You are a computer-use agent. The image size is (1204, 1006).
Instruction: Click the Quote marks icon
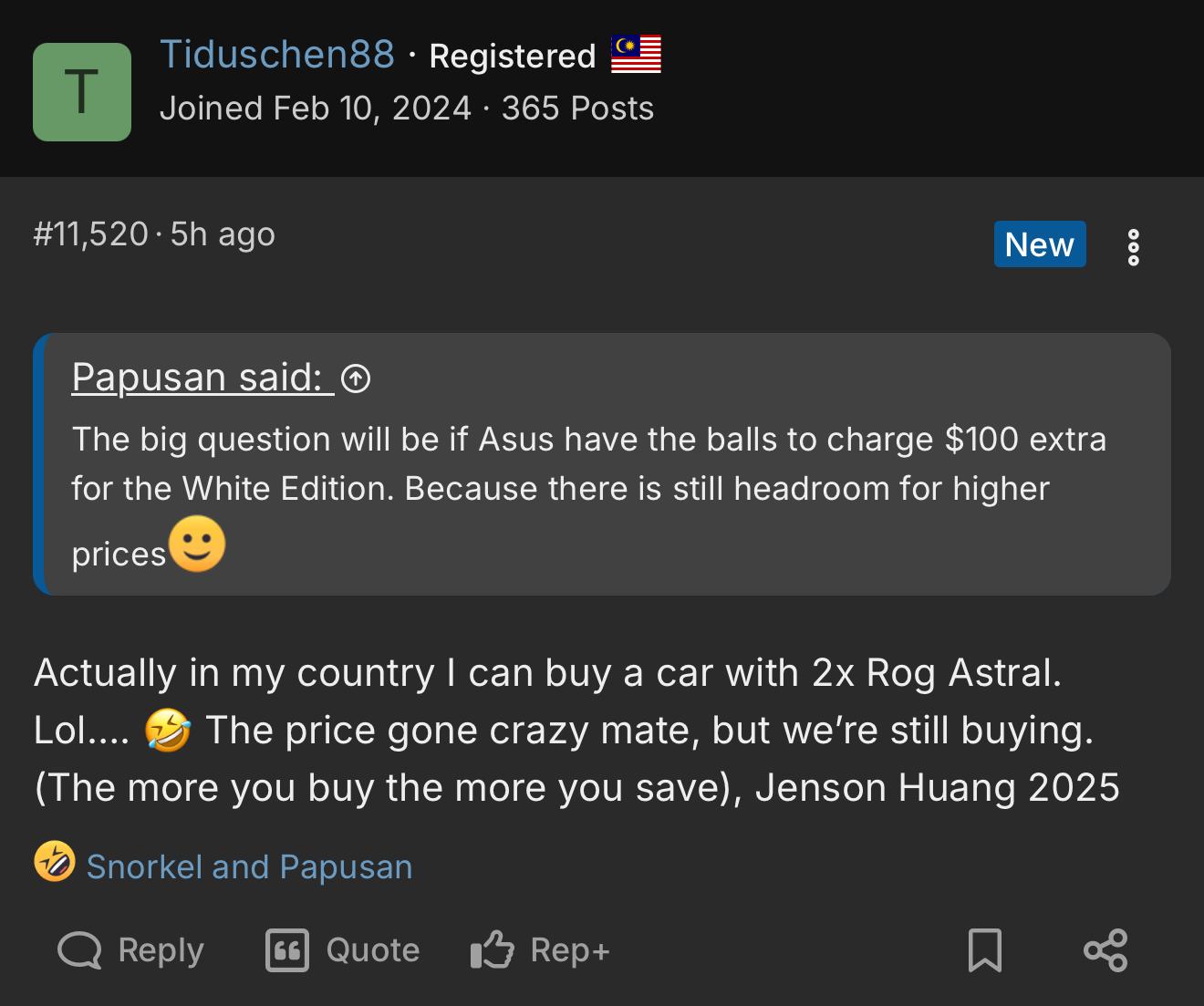287,950
